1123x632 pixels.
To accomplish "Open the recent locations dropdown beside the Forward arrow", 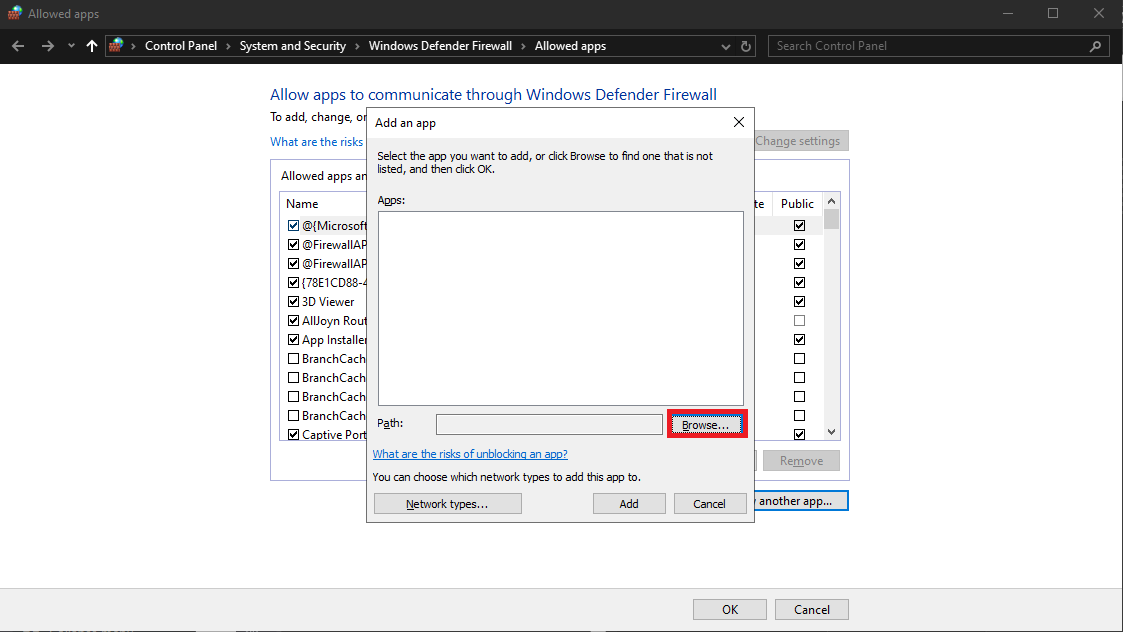I will click(x=70, y=45).
